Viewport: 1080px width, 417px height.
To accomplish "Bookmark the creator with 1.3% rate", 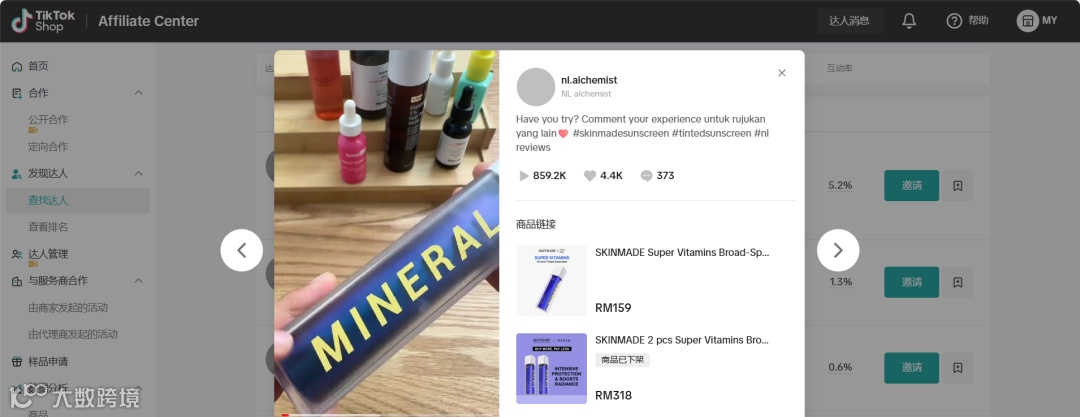I will pos(957,282).
